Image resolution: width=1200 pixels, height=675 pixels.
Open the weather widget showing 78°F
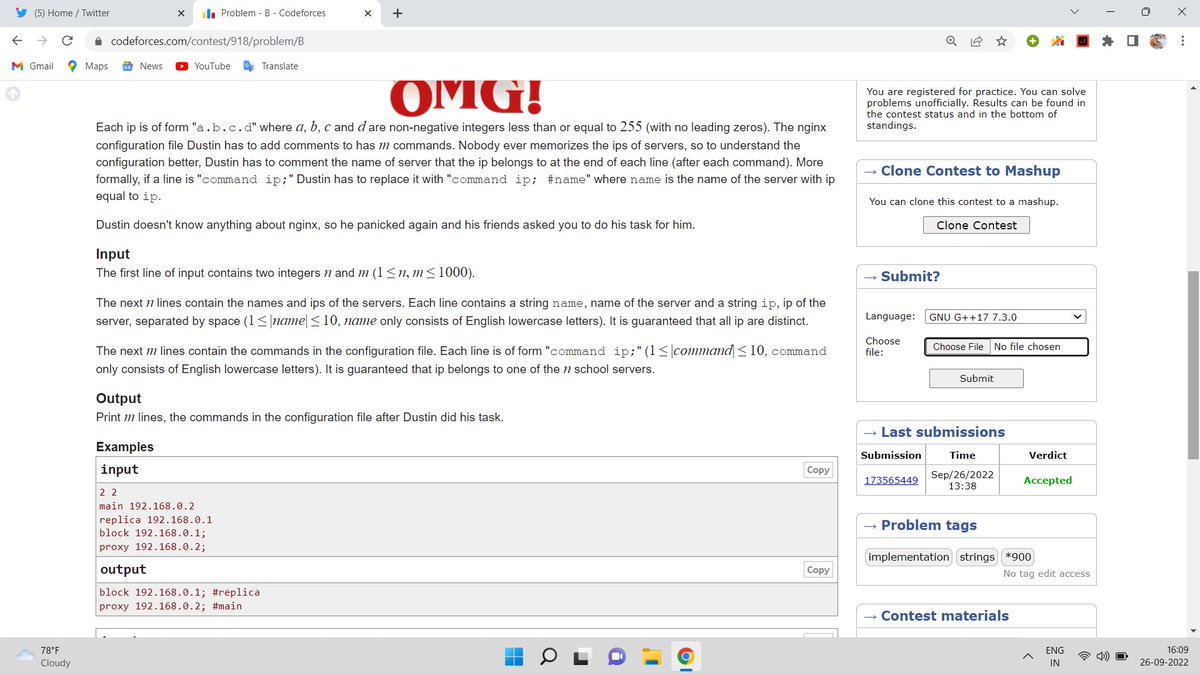[x=44, y=656]
